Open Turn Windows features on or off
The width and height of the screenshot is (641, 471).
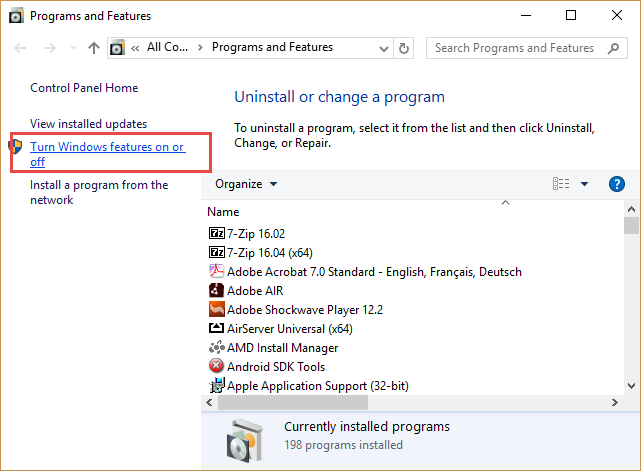(108, 154)
